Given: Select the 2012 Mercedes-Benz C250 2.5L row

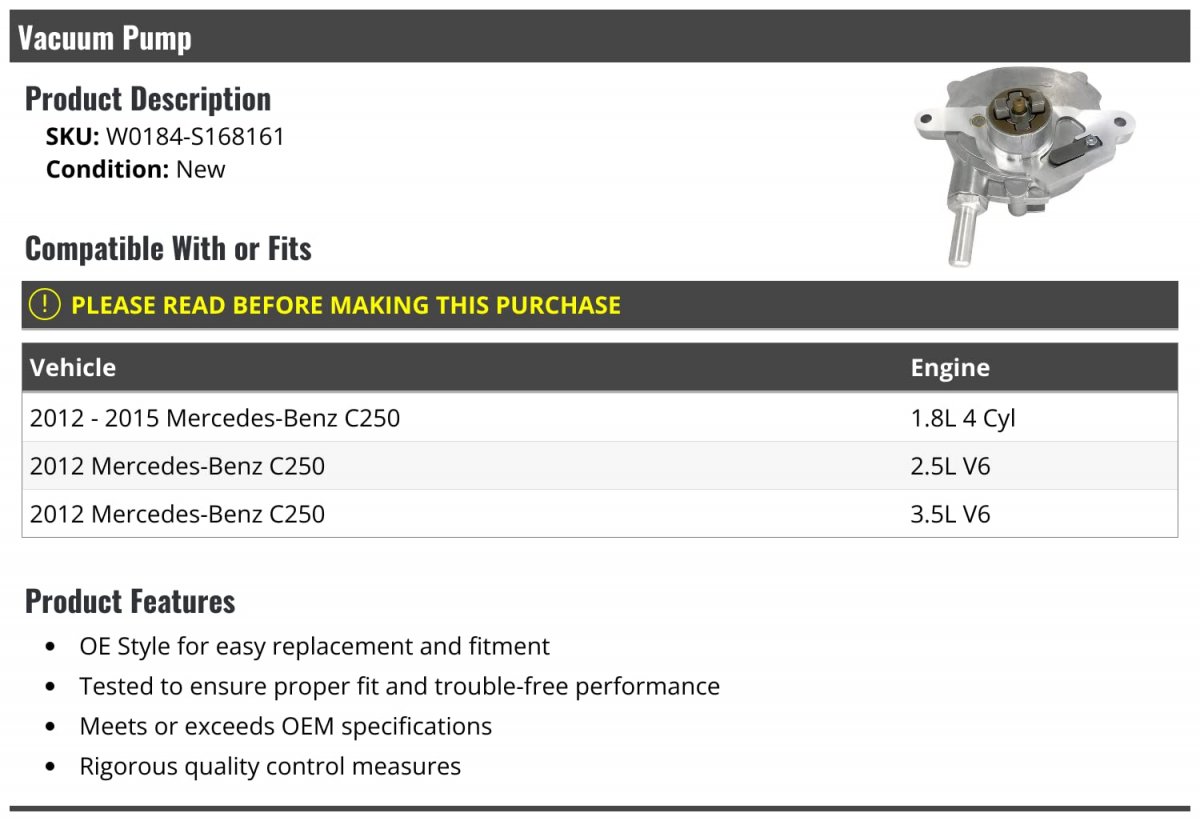Looking at the screenshot, I should pos(600,466).
